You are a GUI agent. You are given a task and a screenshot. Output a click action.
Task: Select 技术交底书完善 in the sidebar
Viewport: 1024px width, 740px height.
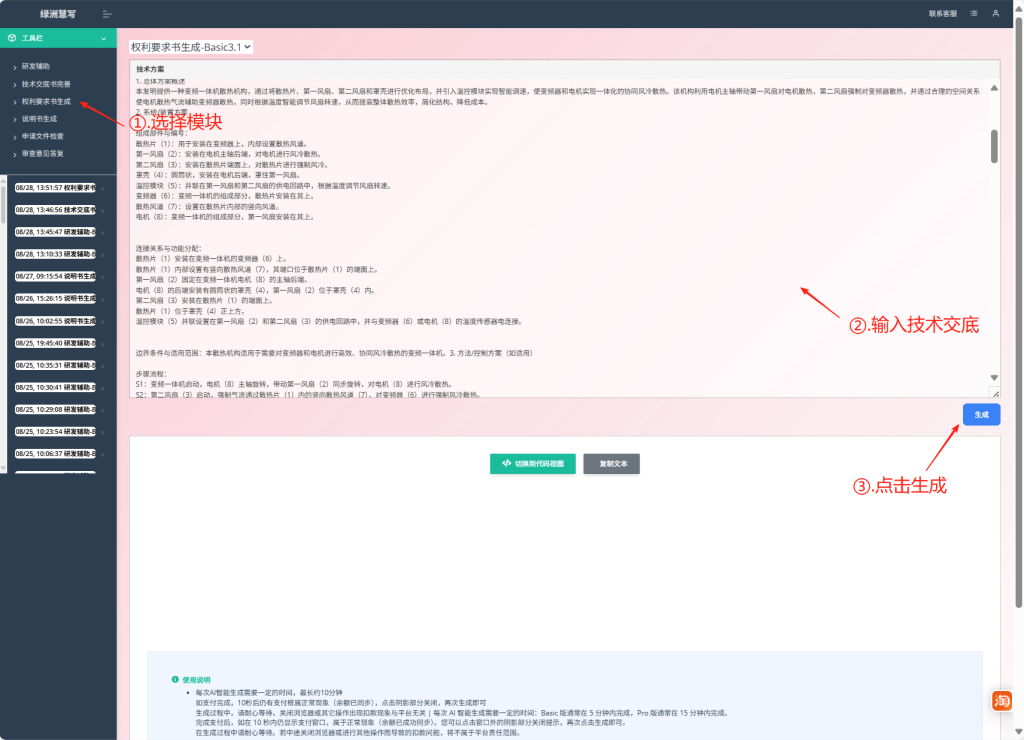(46, 84)
